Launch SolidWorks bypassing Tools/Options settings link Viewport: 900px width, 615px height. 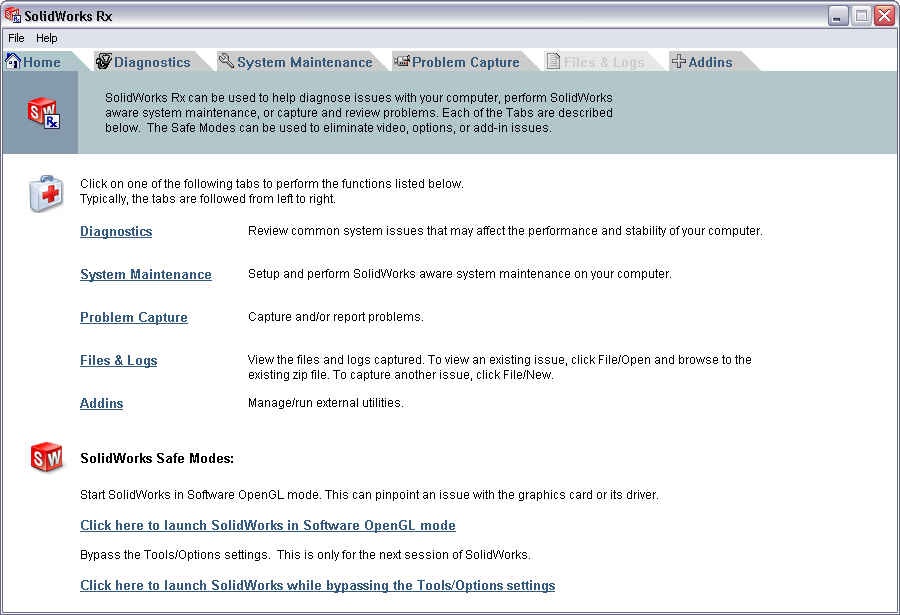pos(317,586)
